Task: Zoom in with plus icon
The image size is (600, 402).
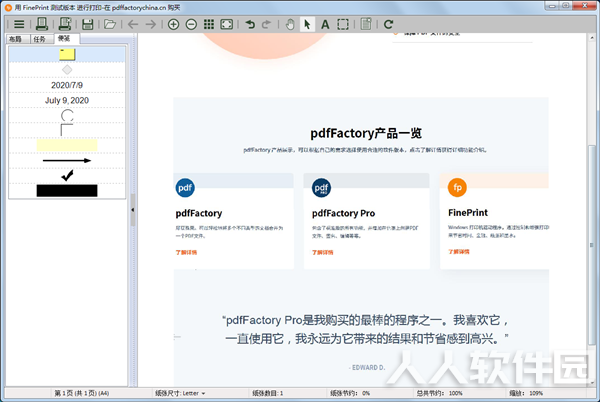Action: (173, 24)
